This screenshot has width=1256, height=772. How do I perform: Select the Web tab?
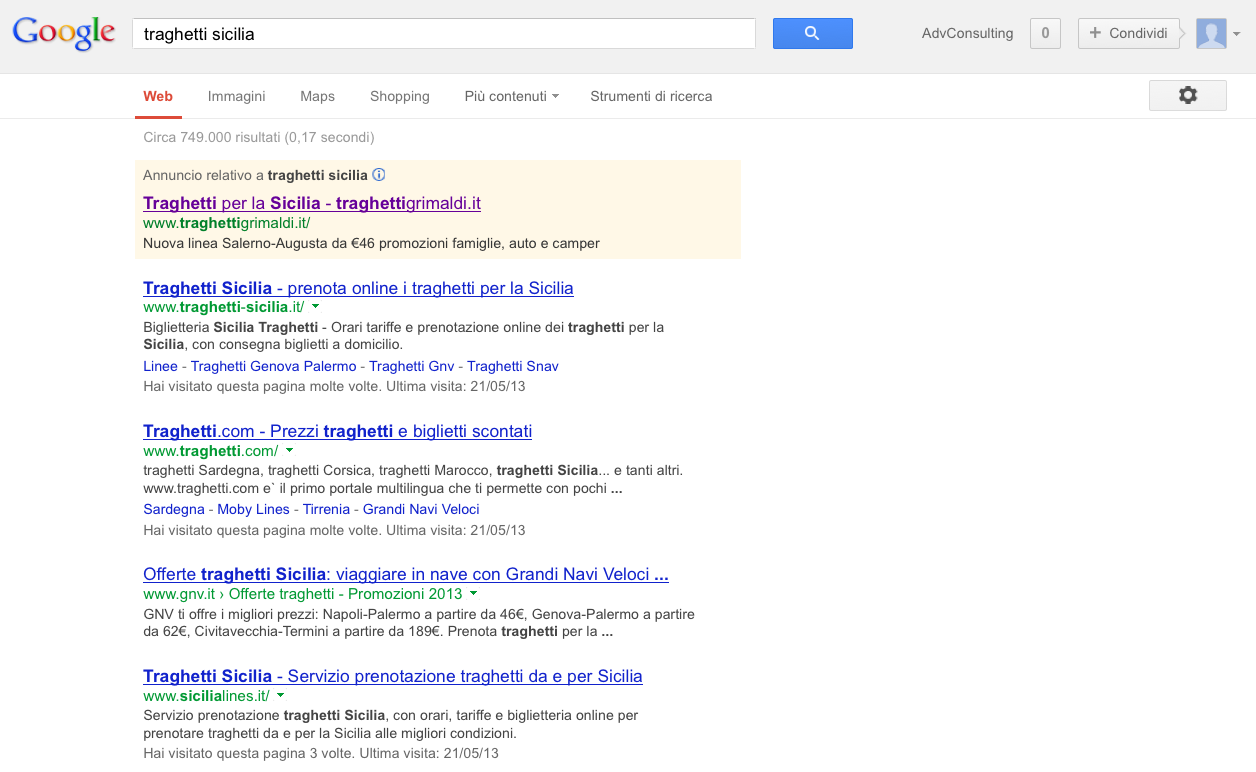pos(158,96)
